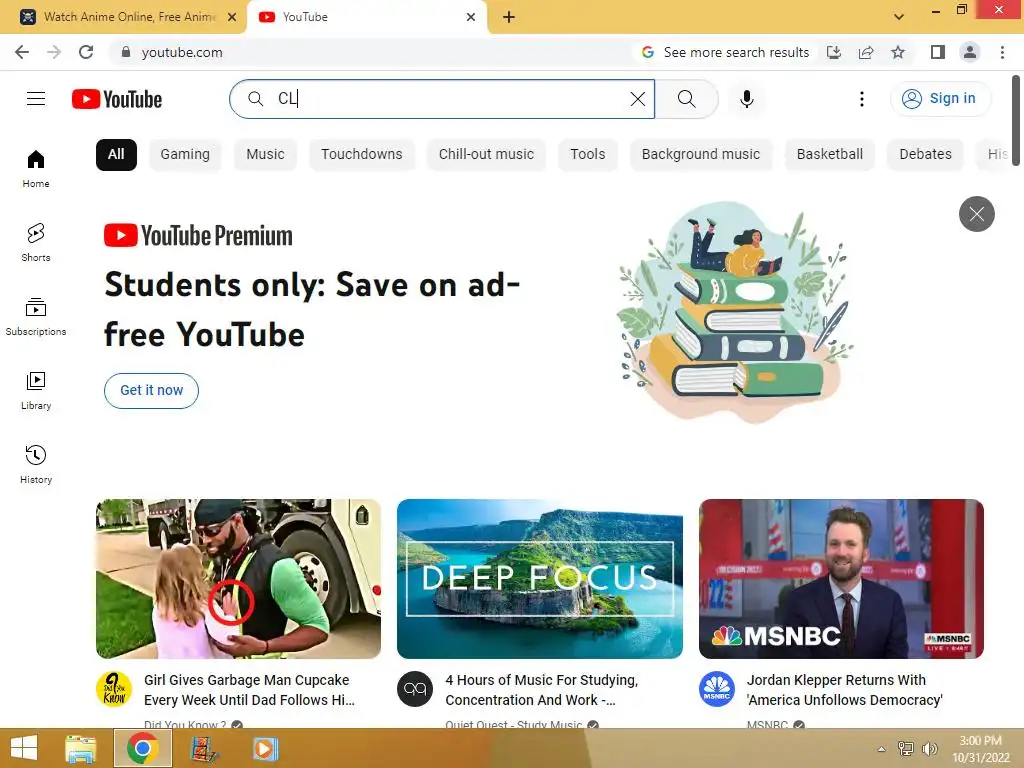Open Jordan Klepper Returns With title
This screenshot has width=1024, height=768.
point(844,690)
